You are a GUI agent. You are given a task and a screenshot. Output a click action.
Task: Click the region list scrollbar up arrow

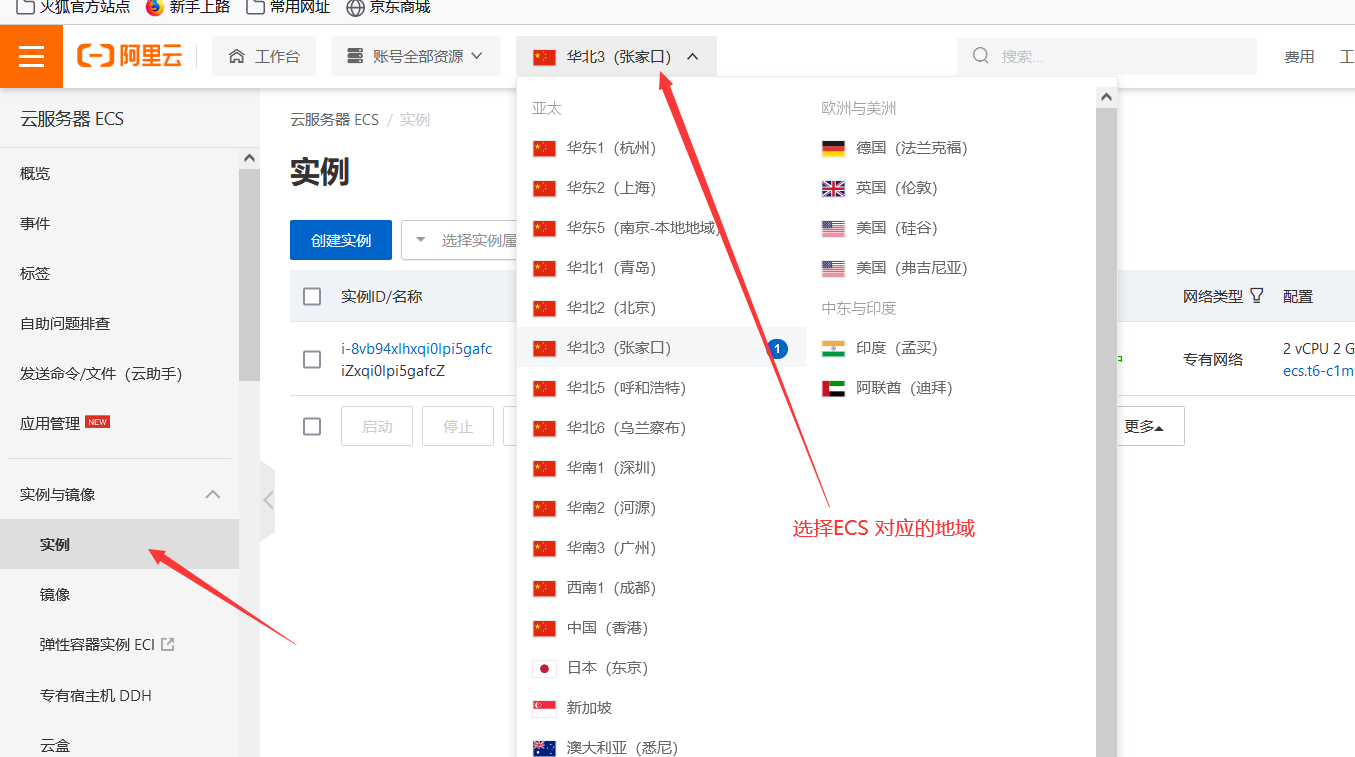coord(1106,97)
